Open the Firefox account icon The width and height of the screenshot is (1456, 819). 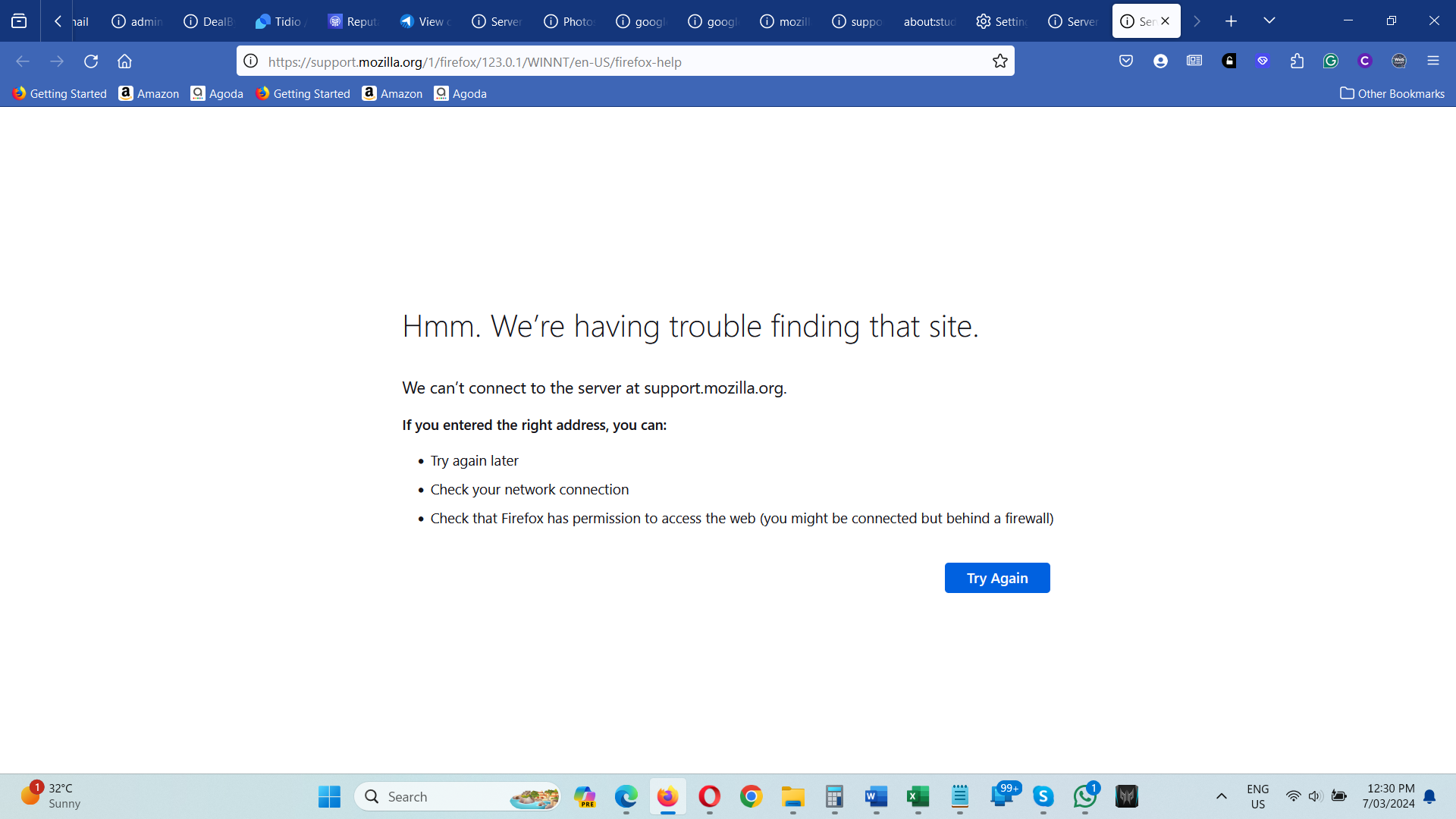click(1160, 61)
